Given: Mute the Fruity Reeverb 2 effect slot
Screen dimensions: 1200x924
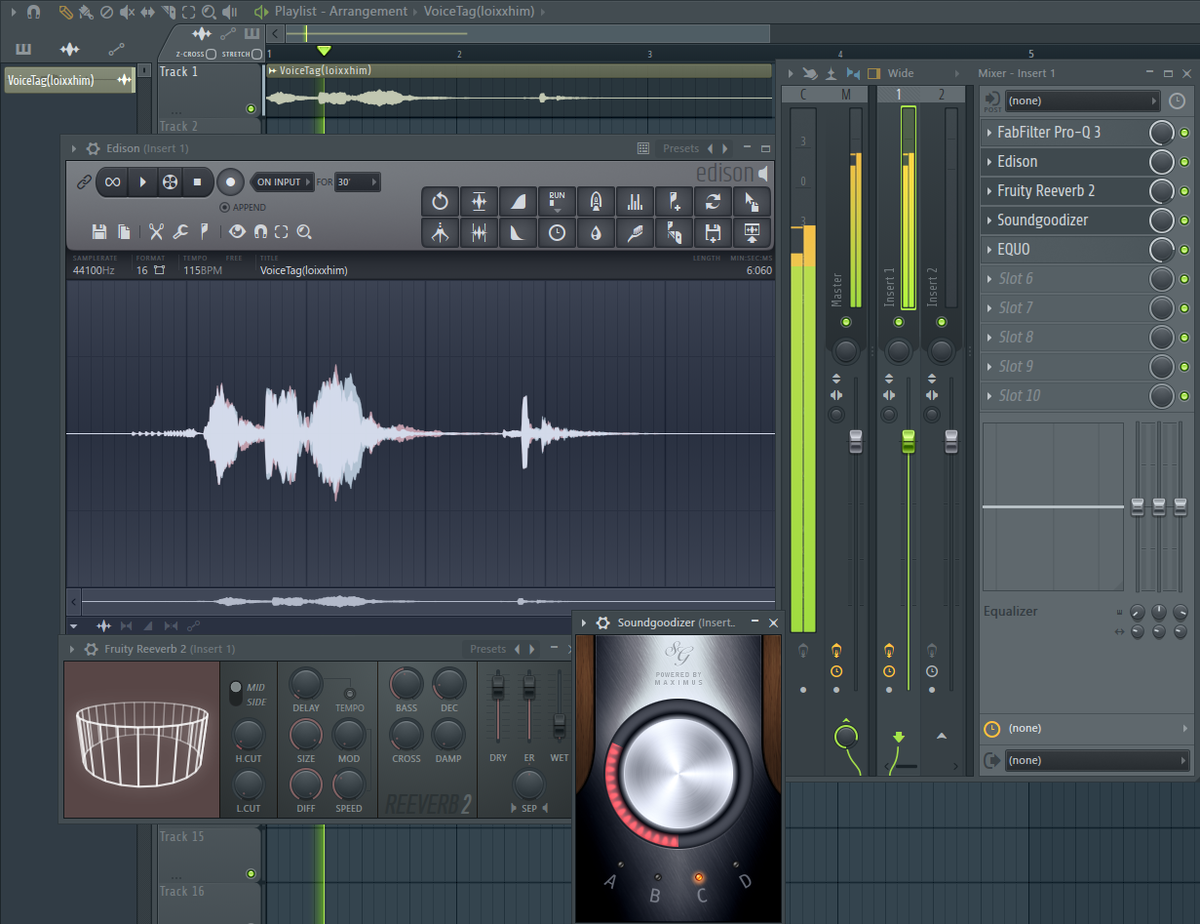Looking at the screenshot, I should (1184, 191).
